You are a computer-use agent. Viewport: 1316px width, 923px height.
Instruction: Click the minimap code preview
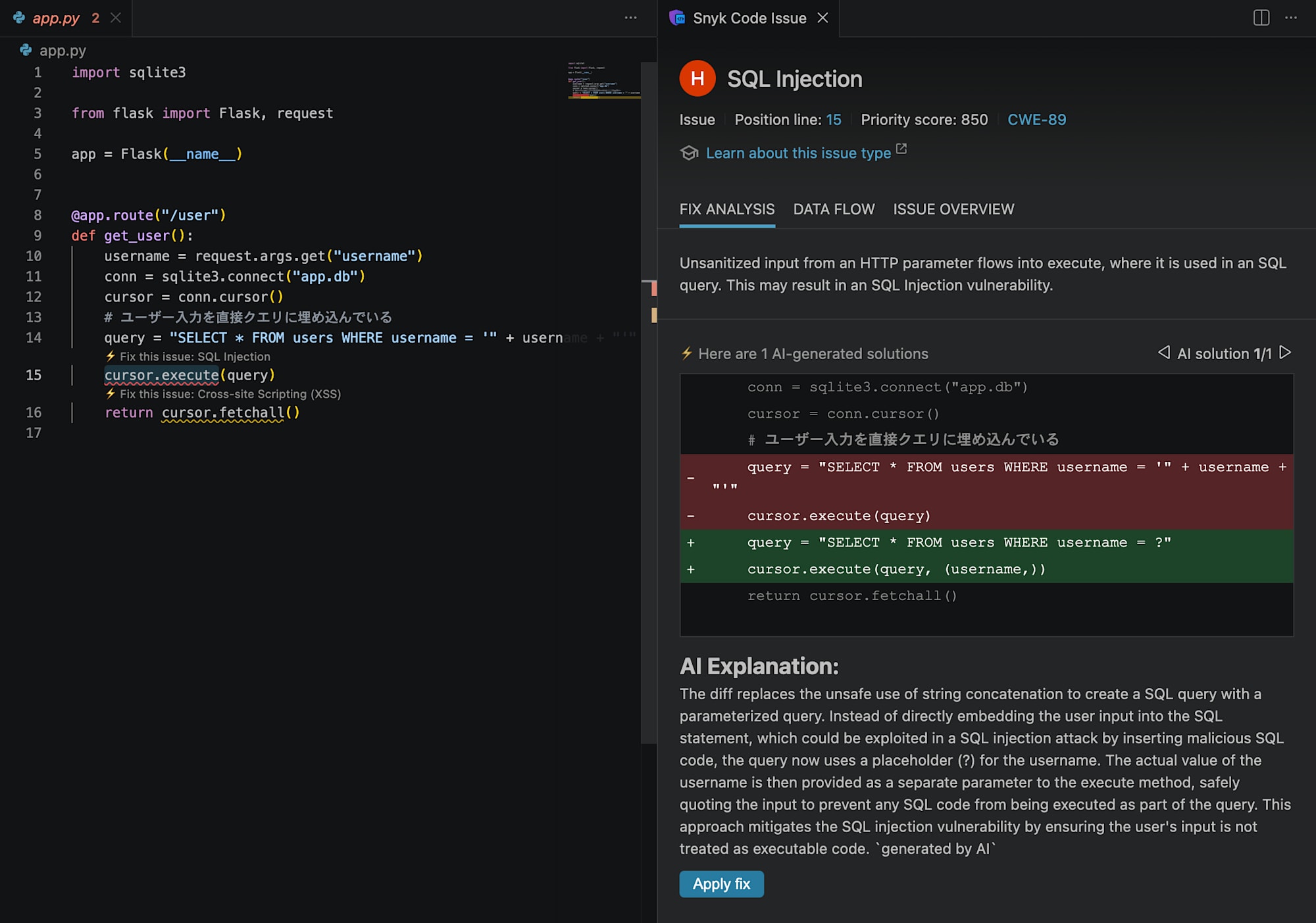[x=603, y=80]
